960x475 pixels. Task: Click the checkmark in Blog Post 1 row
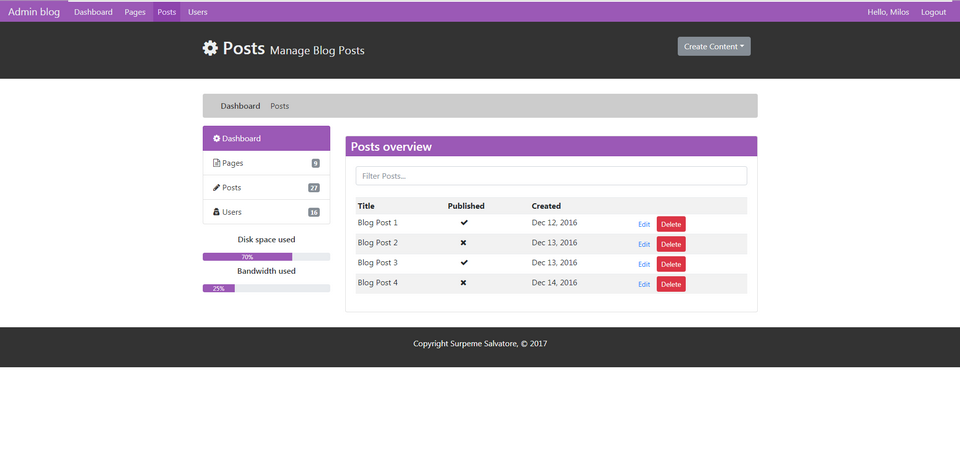464,223
